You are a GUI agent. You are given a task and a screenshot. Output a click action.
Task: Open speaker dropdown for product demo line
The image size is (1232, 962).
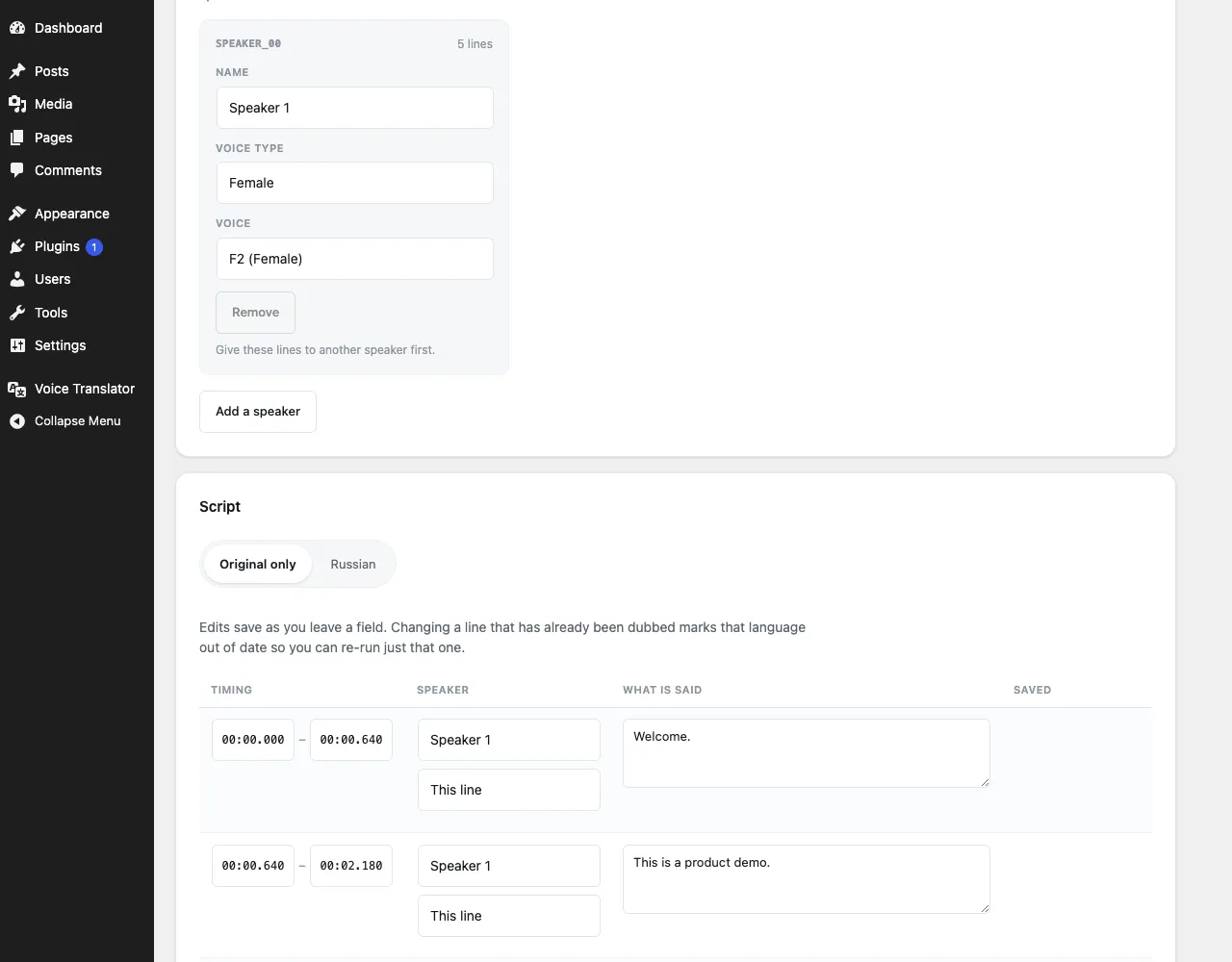509,866
